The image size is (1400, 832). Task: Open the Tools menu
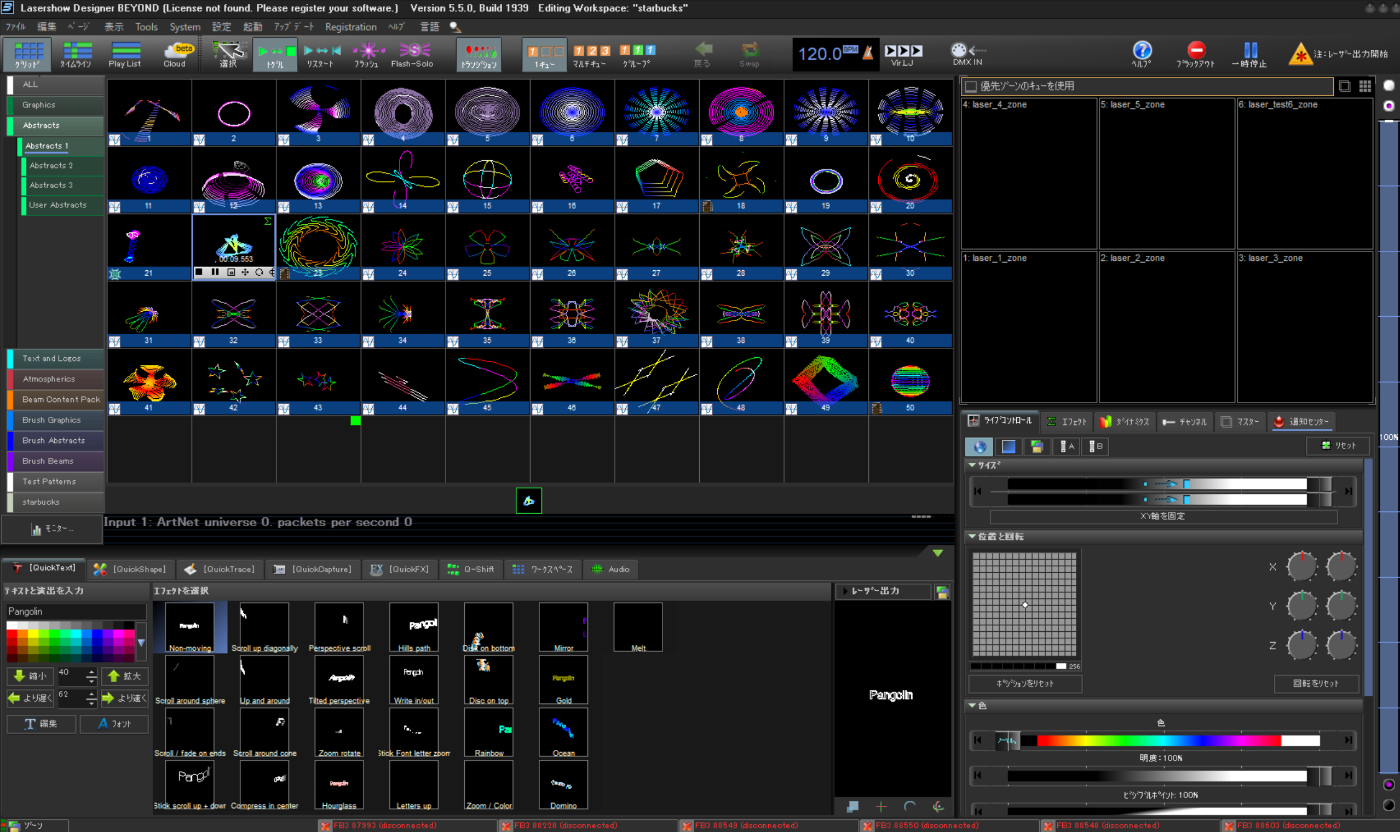[146, 27]
